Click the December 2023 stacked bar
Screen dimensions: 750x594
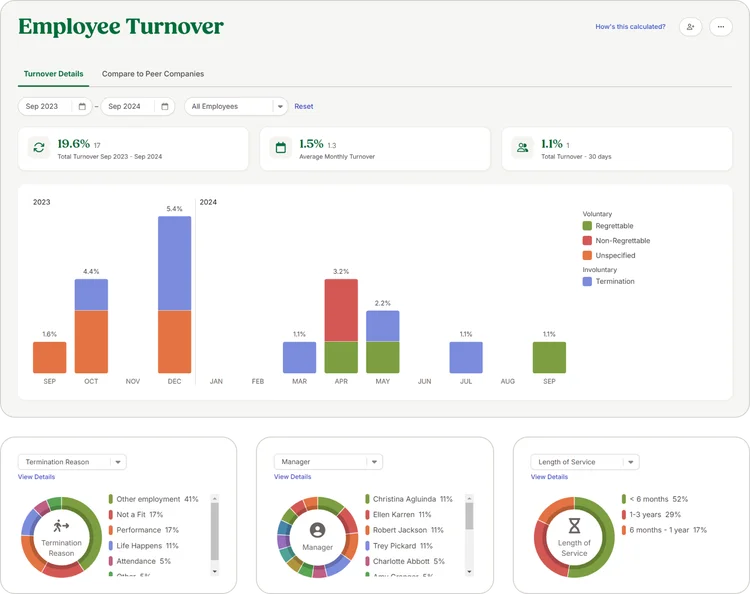click(174, 295)
